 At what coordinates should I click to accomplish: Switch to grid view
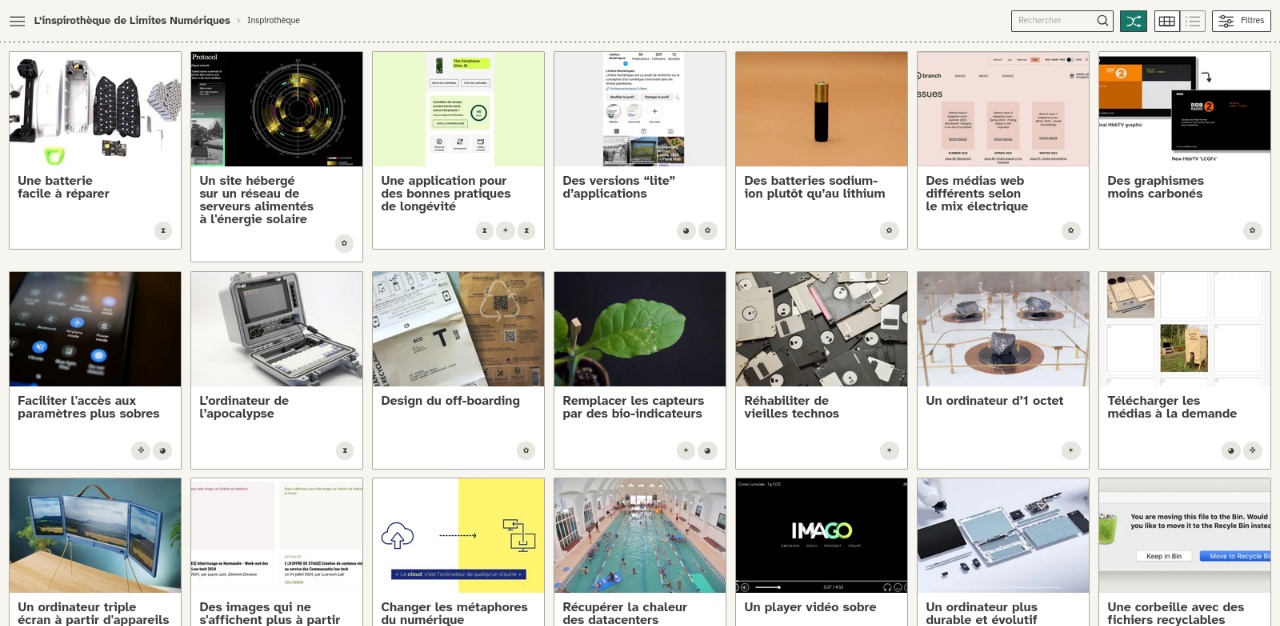[x=1166, y=21]
